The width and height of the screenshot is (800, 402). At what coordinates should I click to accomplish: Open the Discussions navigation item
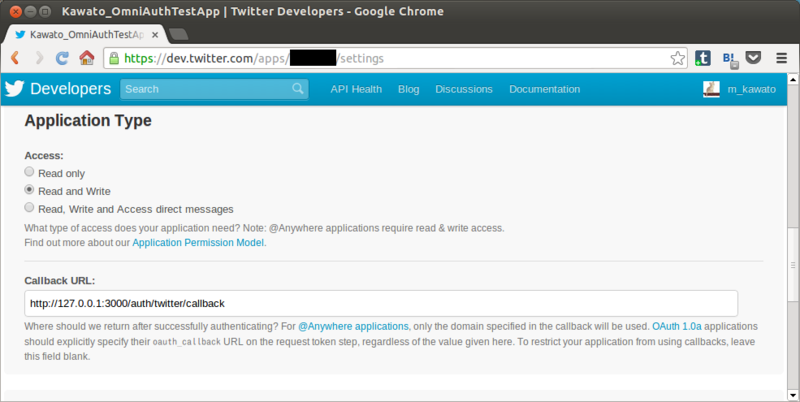[x=464, y=89]
